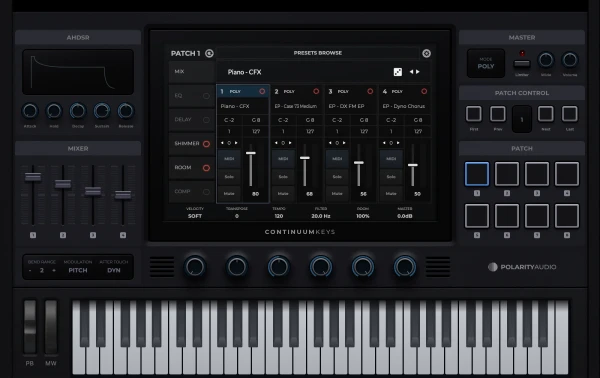Decrease bend range with the minus button
Viewport: 600px width, 378px height.
30,270
